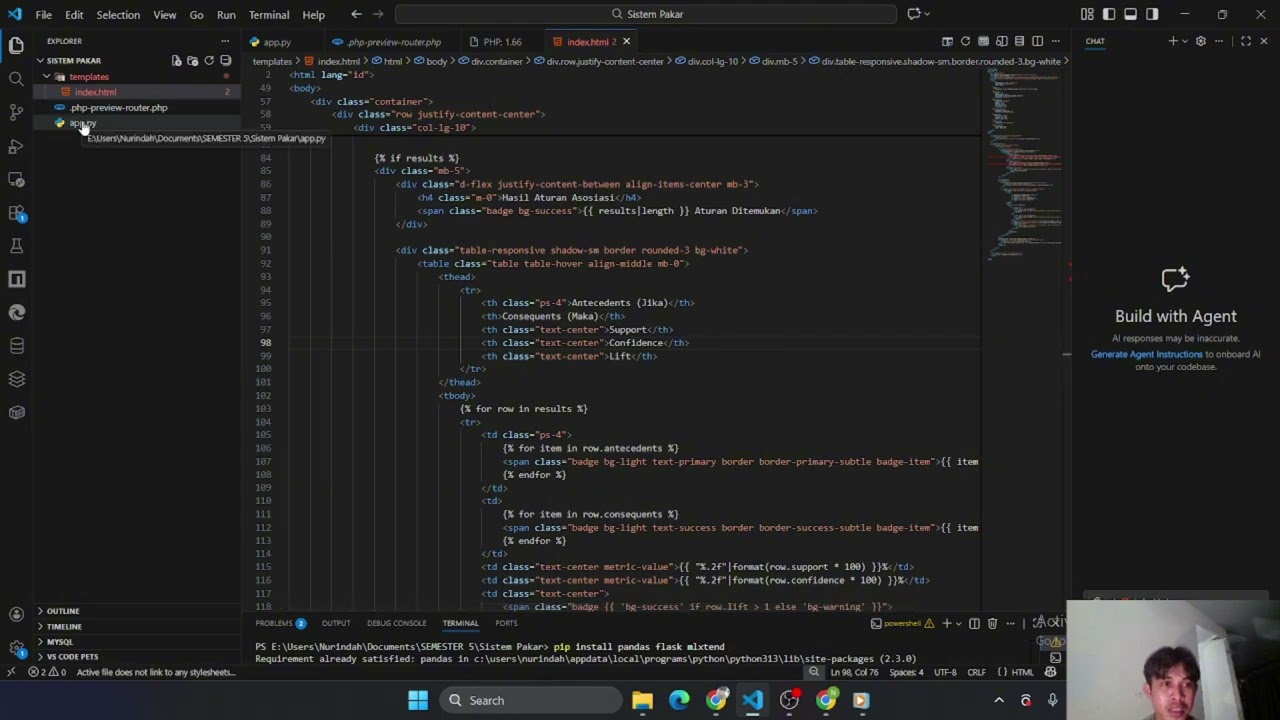Switch to the .php-preview-router.php tab
The height and width of the screenshot is (720, 1280).
394,42
